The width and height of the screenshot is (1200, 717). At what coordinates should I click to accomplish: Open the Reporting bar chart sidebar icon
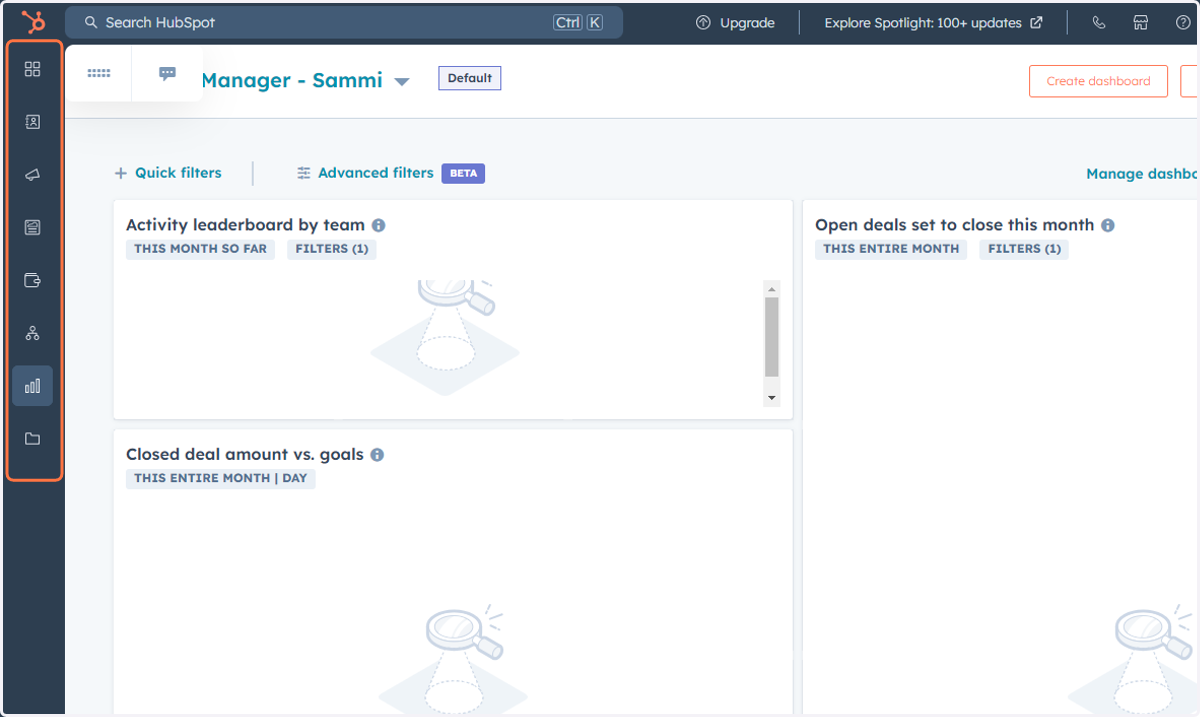(32, 386)
